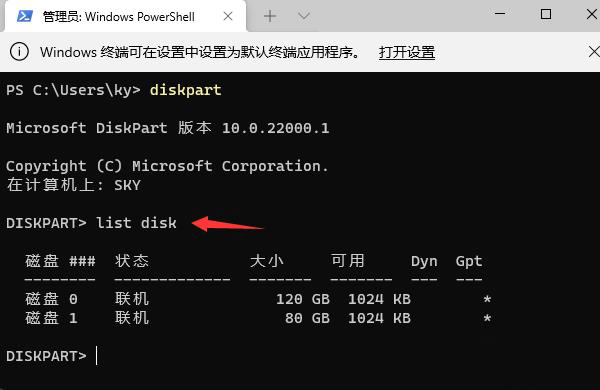Click the 80 GB size value

coord(307,318)
